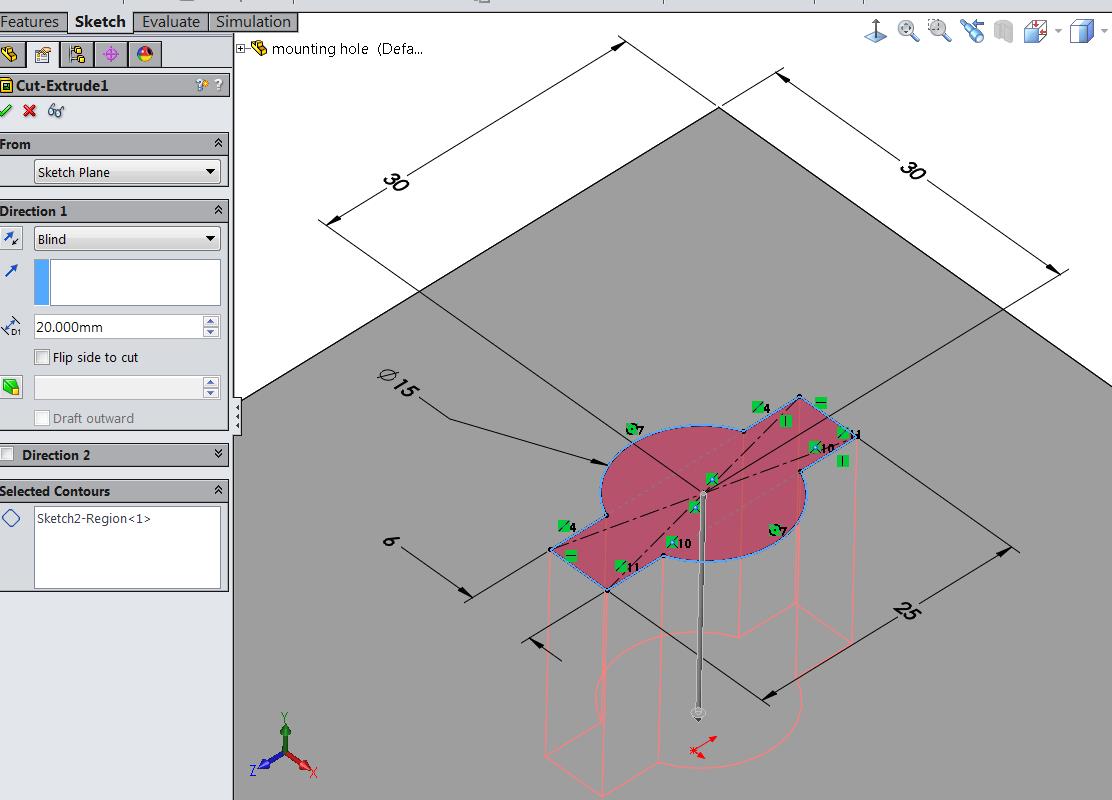Open the ConfigurationManager tab
Screen dimensions: 1112x800
(x=75, y=53)
